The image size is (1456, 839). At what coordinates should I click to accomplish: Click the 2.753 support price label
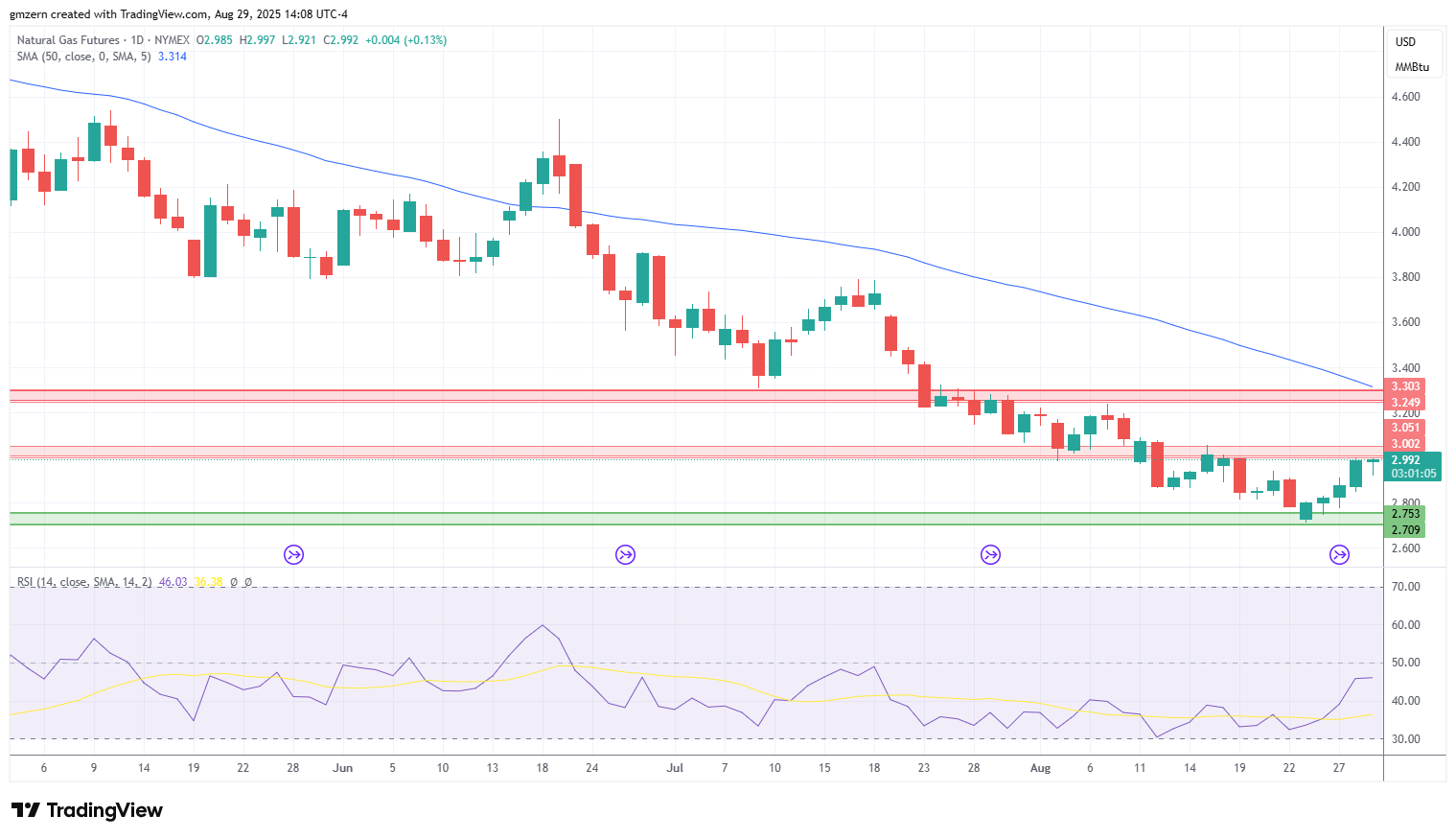point(1405,514)
